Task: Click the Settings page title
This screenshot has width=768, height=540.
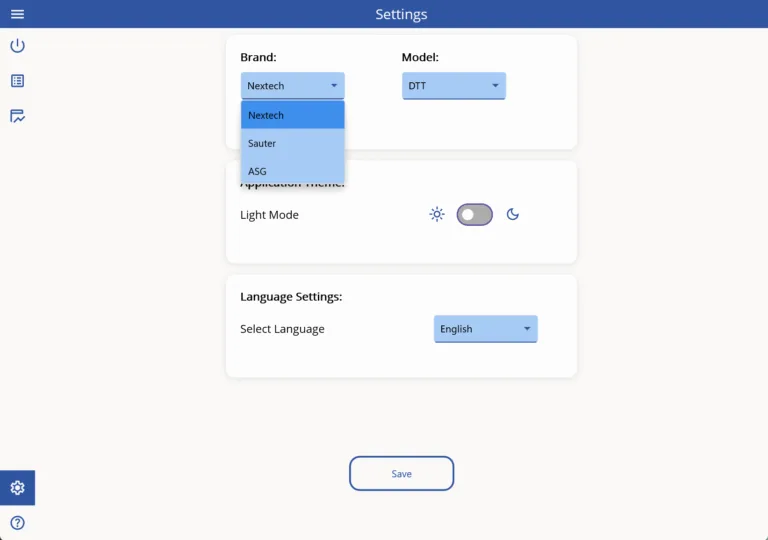Action: (x=401, y=14)
